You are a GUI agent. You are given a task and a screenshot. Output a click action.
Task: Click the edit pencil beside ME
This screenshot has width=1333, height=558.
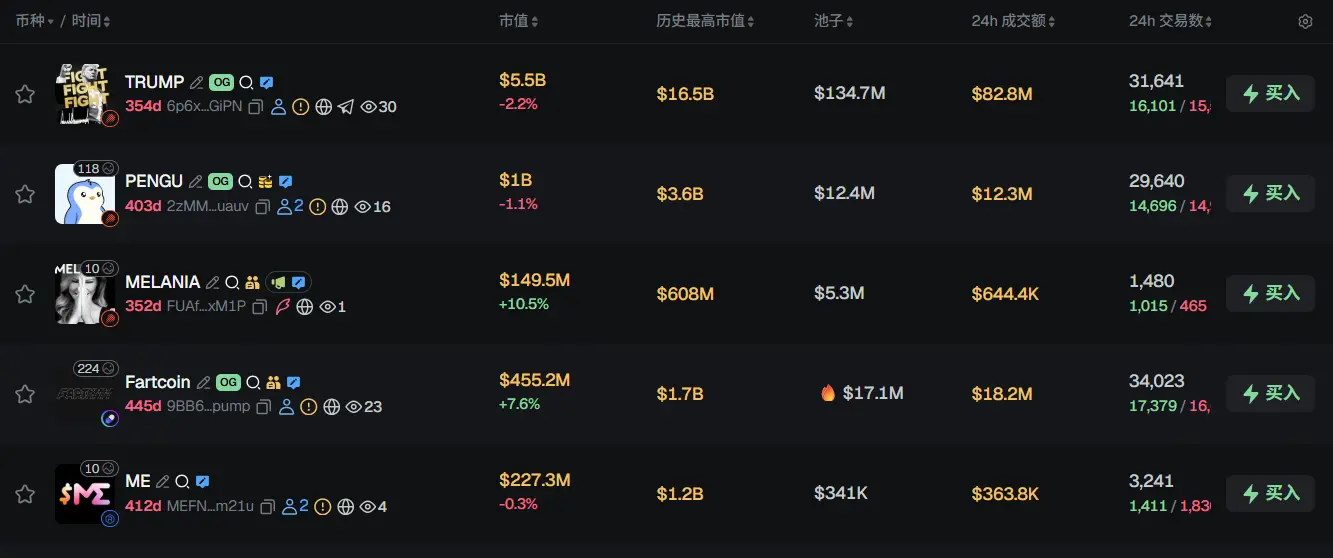[x=163, y=482]
